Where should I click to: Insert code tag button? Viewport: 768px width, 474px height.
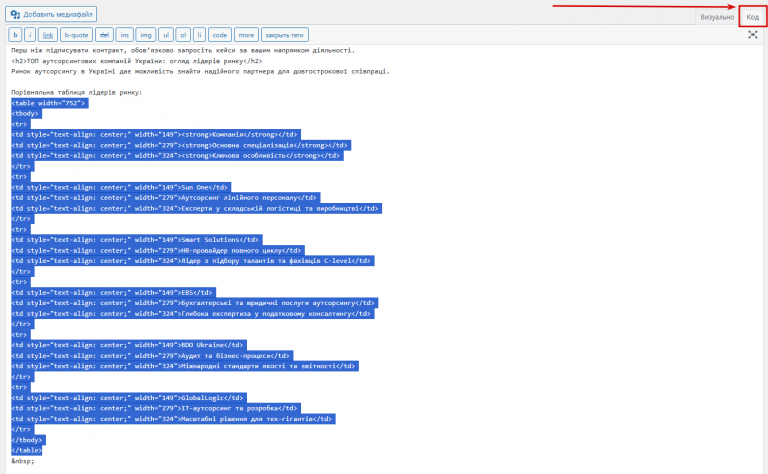(220, 35)
